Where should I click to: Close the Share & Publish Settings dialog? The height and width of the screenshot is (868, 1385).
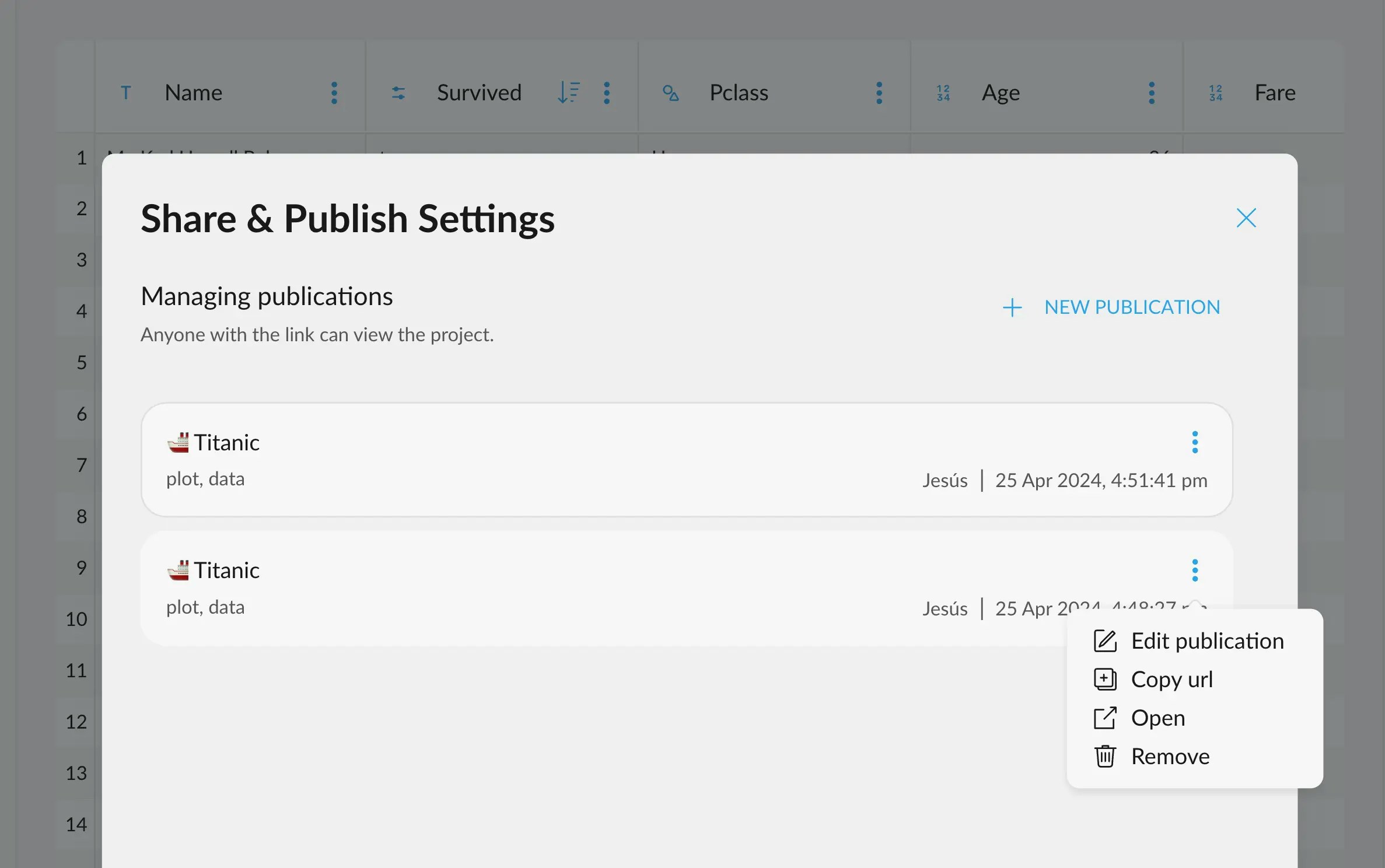[x=1246, y=218]
